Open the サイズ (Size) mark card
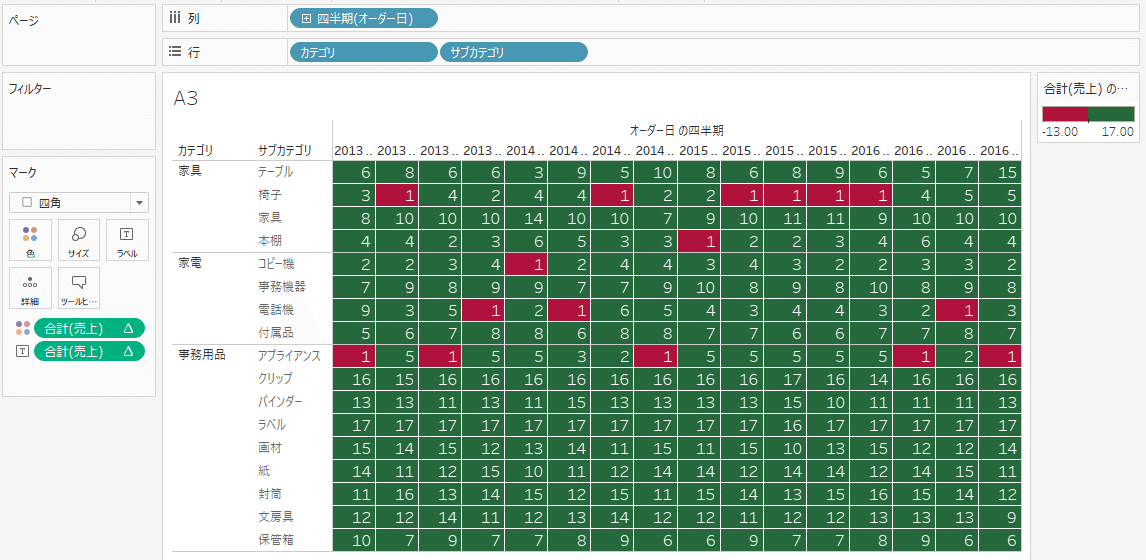1146x560 pixels. tap(79, 240)
